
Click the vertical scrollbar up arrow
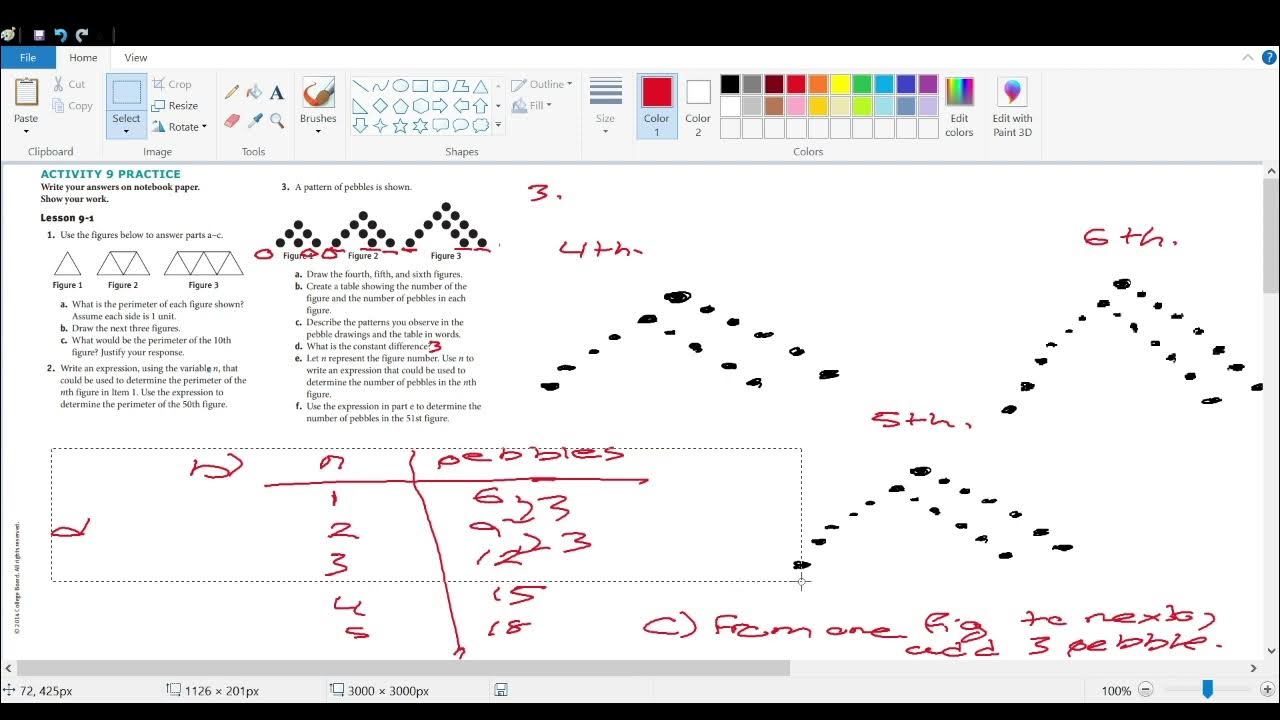[1270, 172]
